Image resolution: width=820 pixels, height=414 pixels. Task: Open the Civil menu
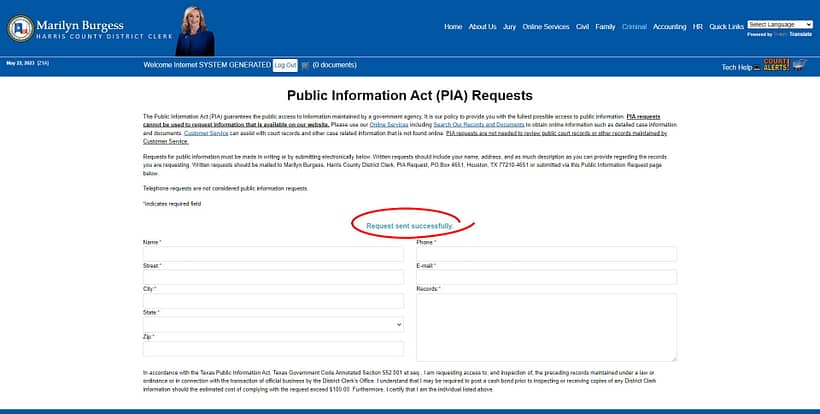(x=582, y=27)
